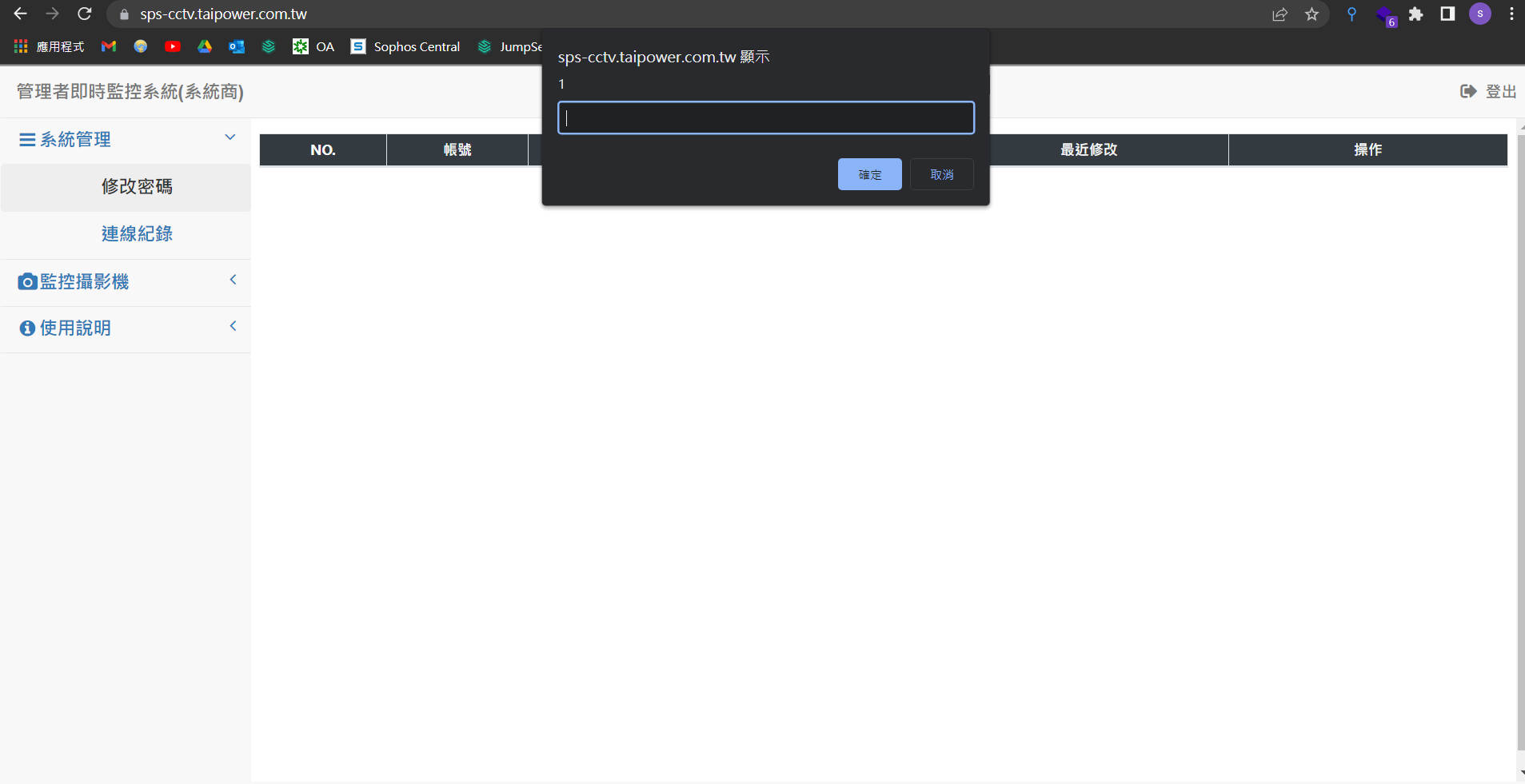
Task: Open the green layered bookmark icon
Action: tap(269, 46)
